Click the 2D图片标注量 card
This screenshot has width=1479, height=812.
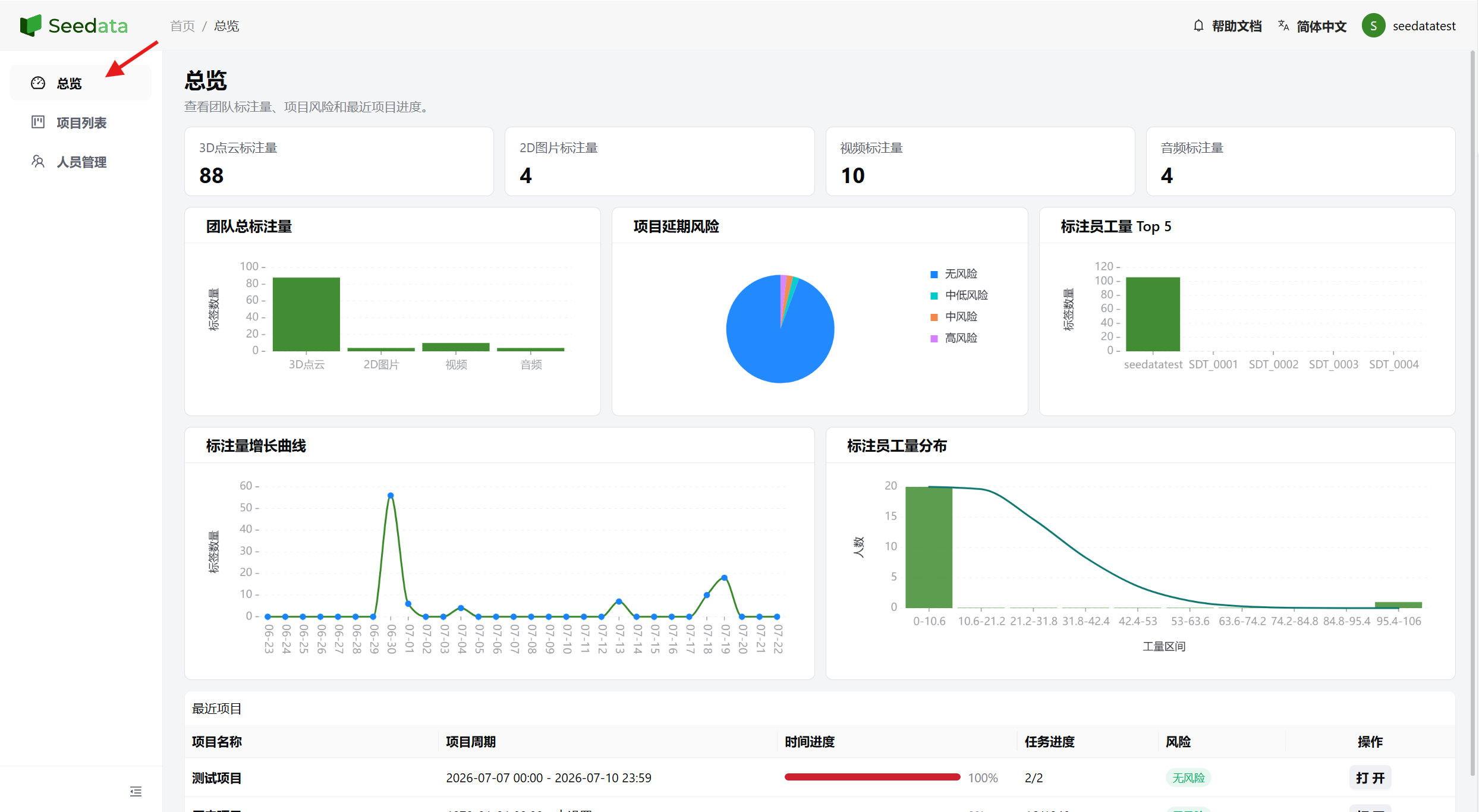tap(659, 161)
